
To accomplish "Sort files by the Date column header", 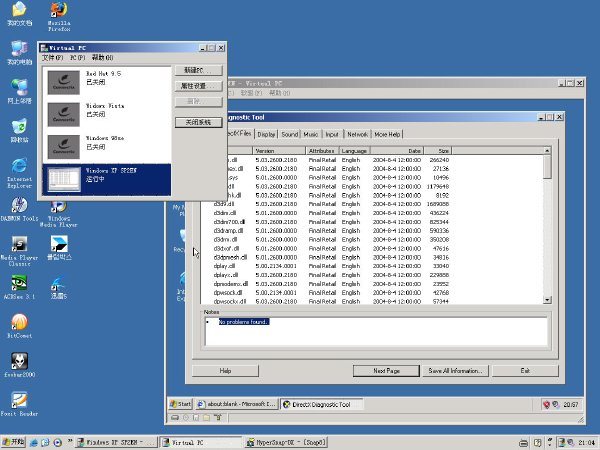I will tap(397, 151).
